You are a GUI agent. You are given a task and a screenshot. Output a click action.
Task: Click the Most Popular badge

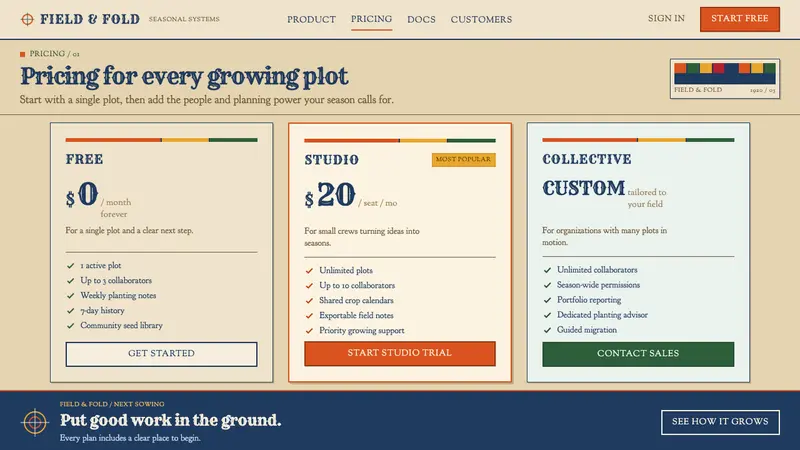pos(463,160)
